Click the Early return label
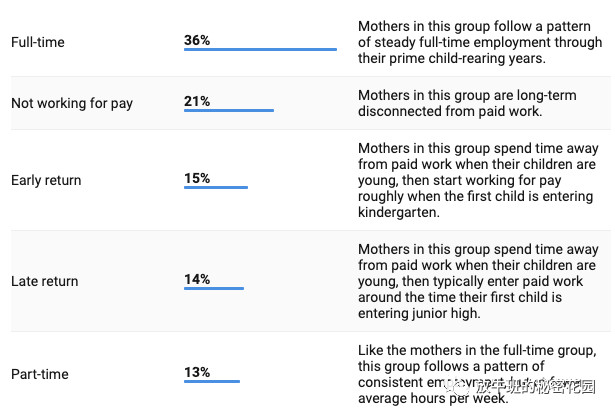Viewport: 615px width, 414px height. [46, 180]
